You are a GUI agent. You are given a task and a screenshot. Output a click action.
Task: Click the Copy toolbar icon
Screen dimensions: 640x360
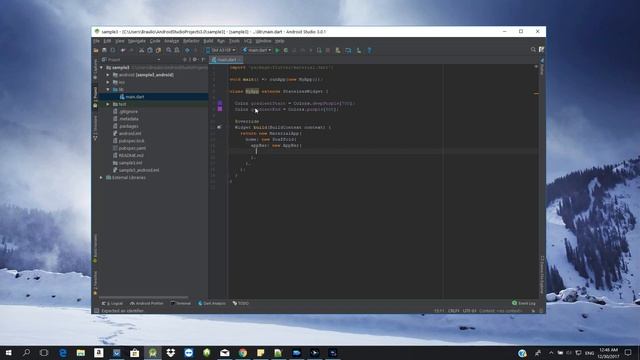150,50
